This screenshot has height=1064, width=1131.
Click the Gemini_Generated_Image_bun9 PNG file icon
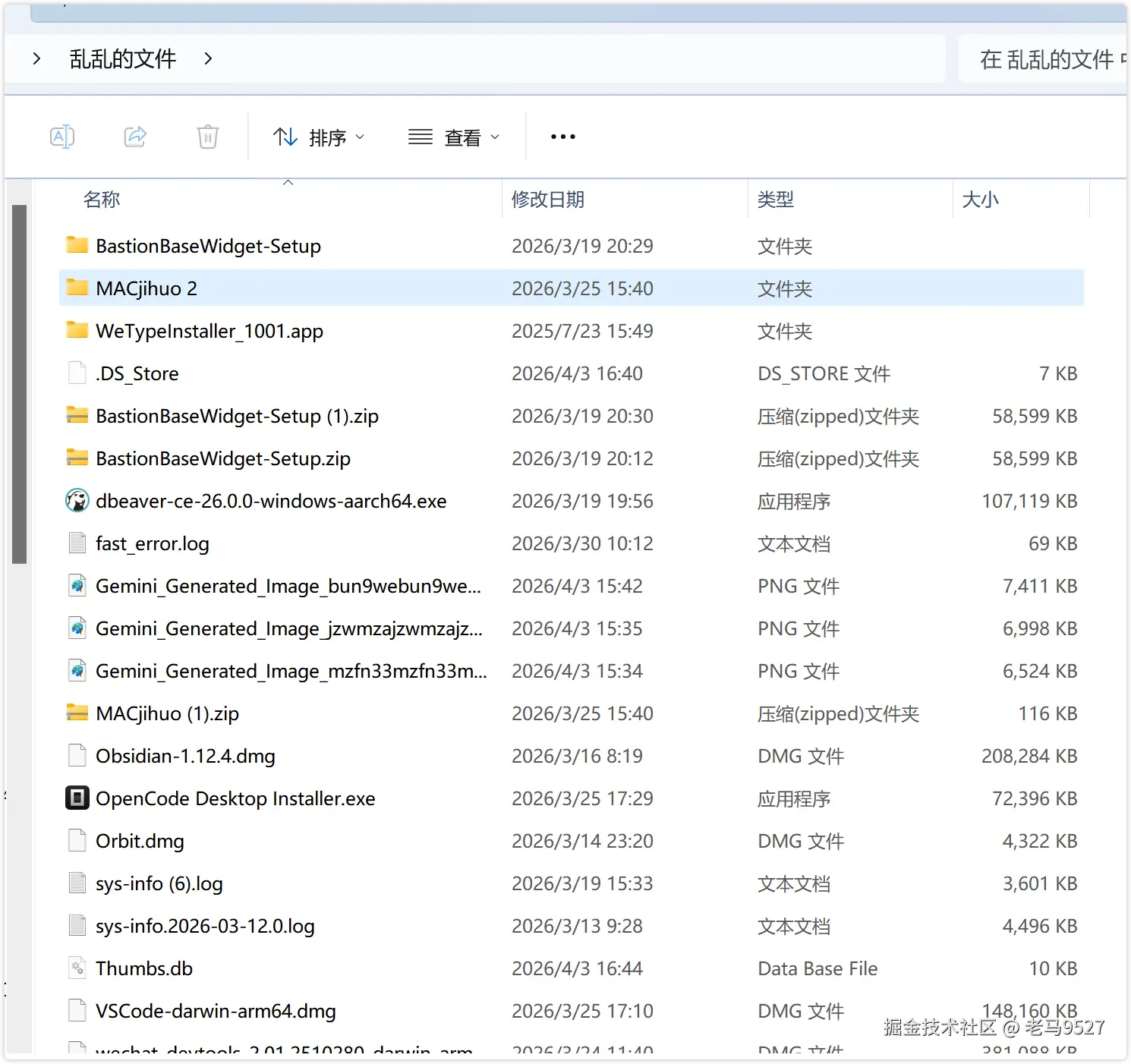tap(77, 586)
